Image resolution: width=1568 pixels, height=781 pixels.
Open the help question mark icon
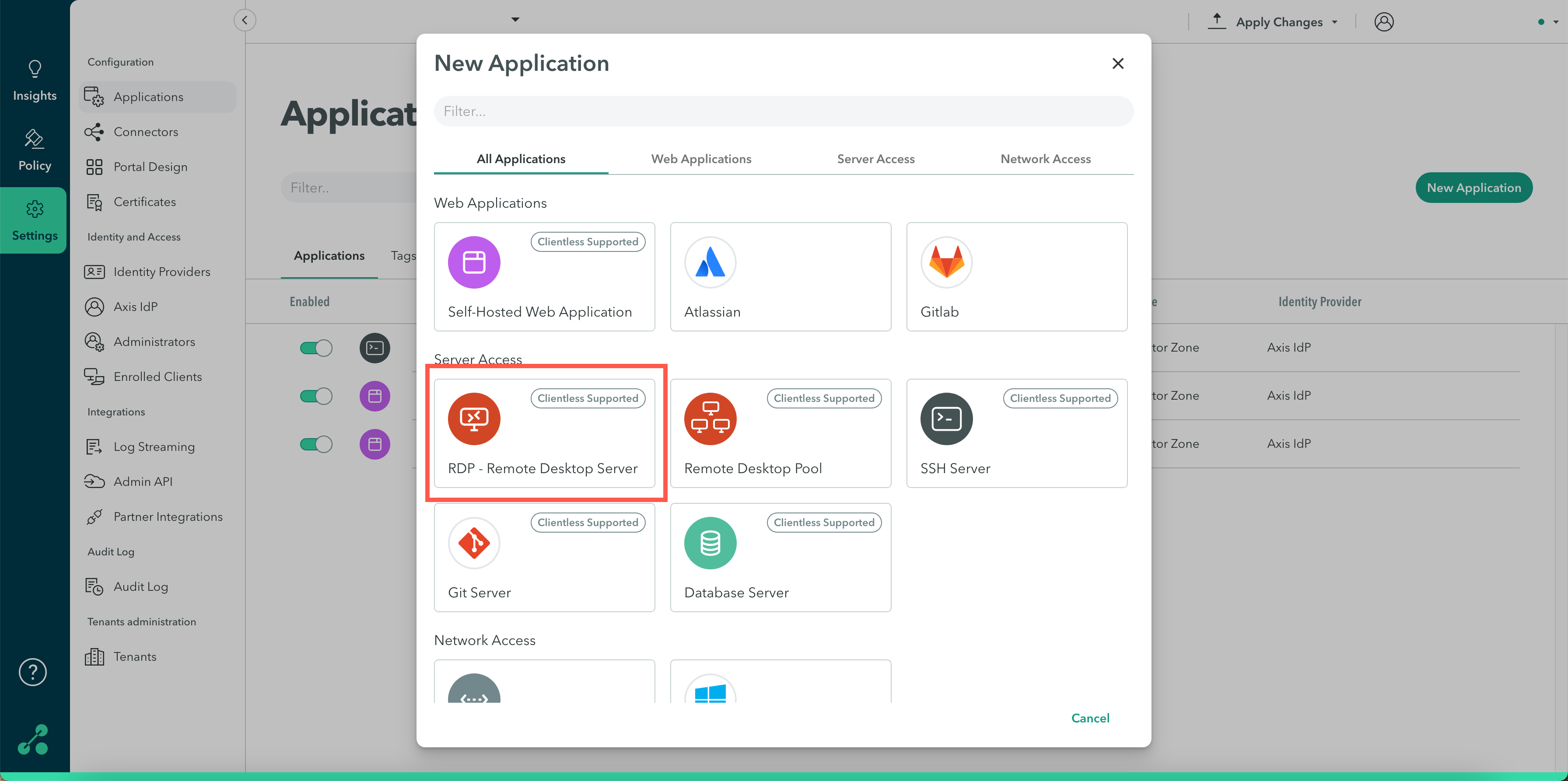point(33,672)
